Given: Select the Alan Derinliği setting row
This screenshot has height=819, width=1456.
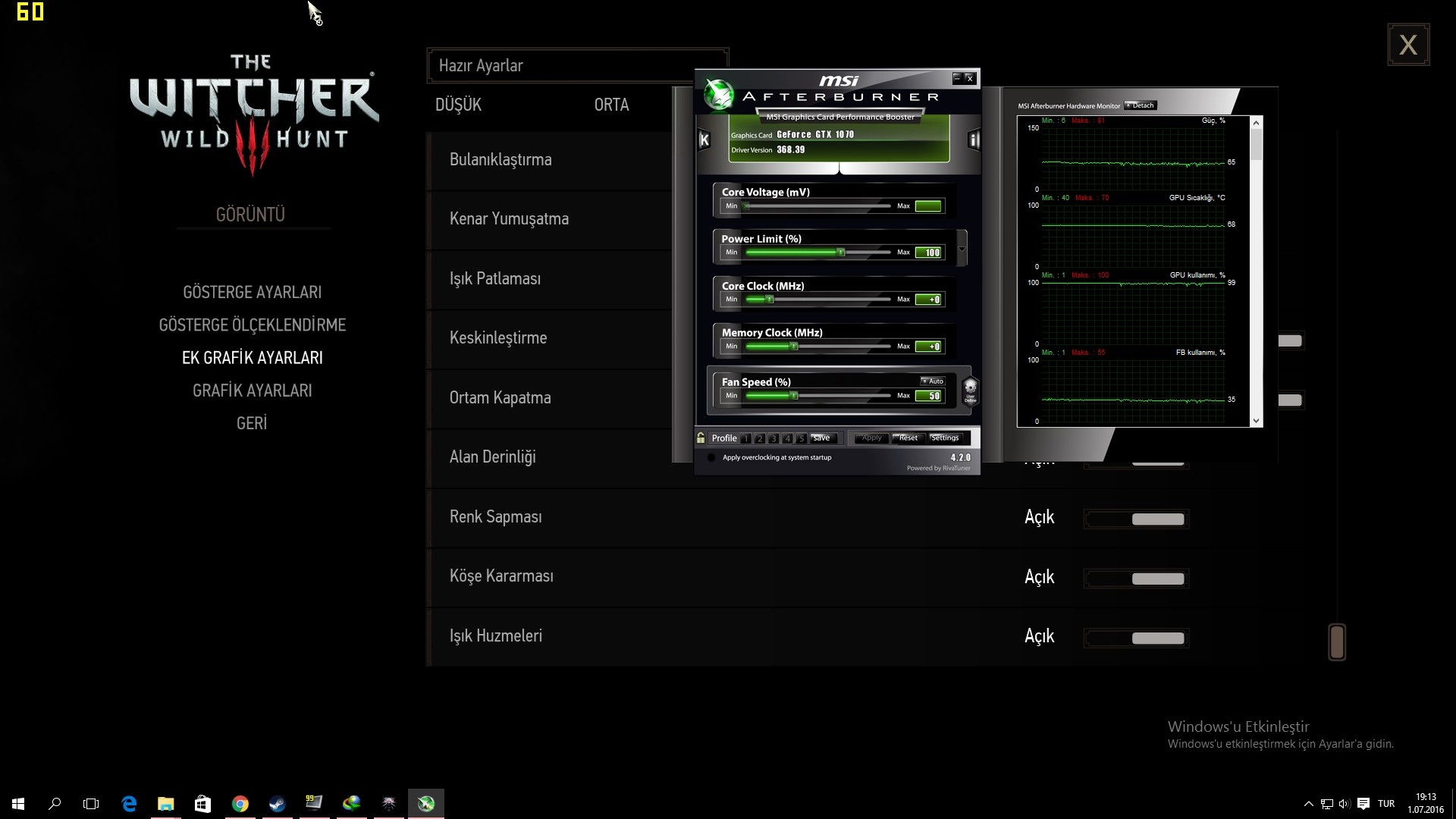Looking at the screenshot, I should (x=549, y=457).
